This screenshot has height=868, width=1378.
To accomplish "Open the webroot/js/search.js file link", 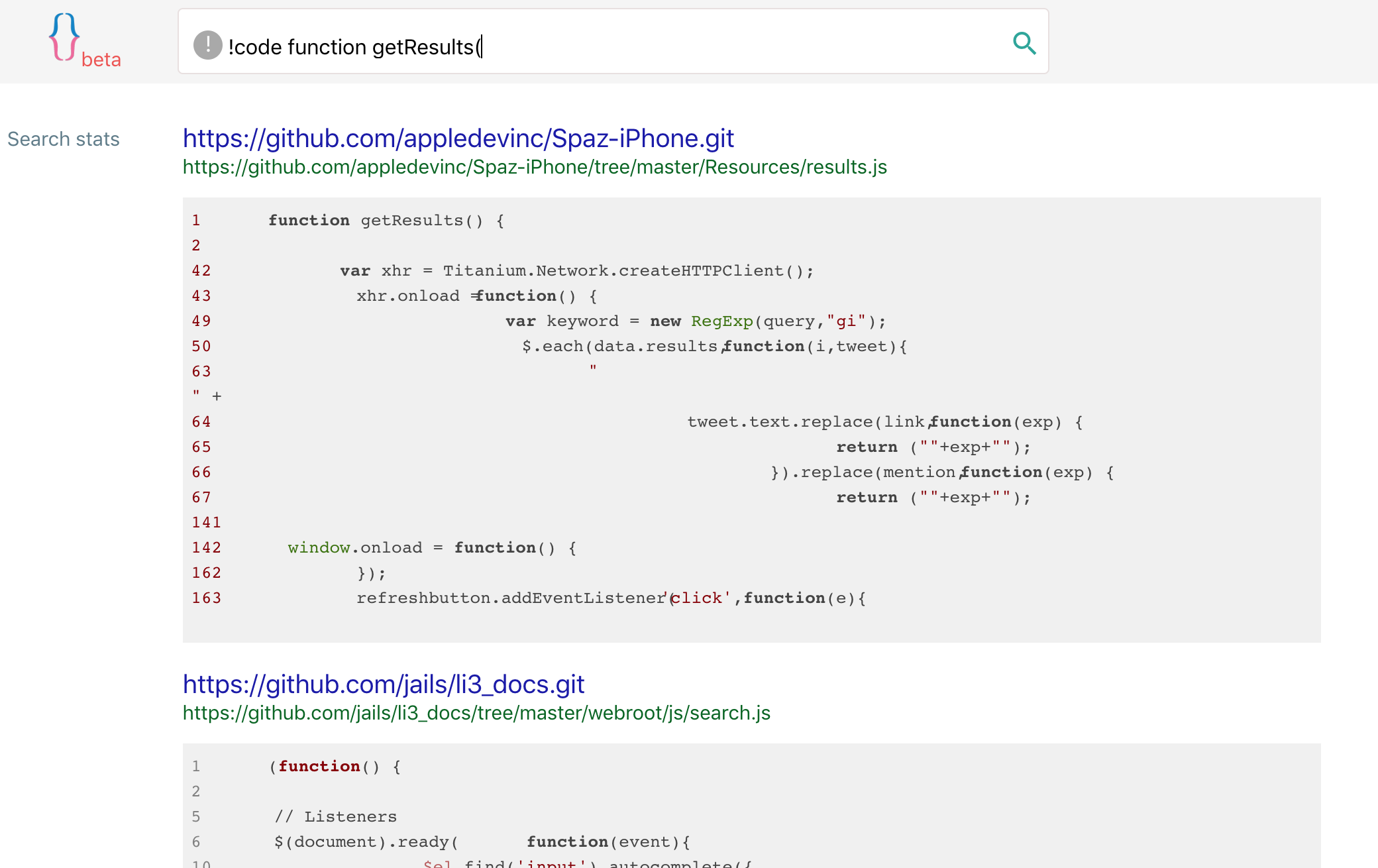I will click(476, 713).
